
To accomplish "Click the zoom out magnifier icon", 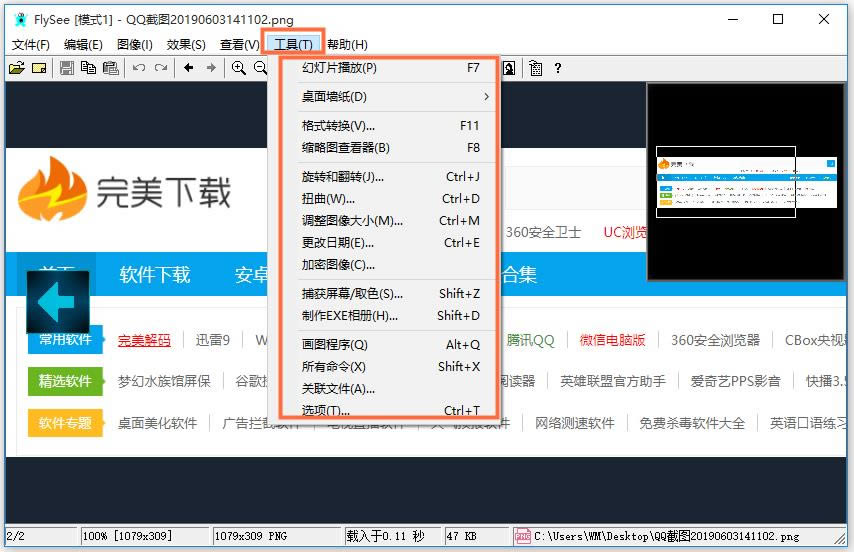I will (x=261, y=68).
